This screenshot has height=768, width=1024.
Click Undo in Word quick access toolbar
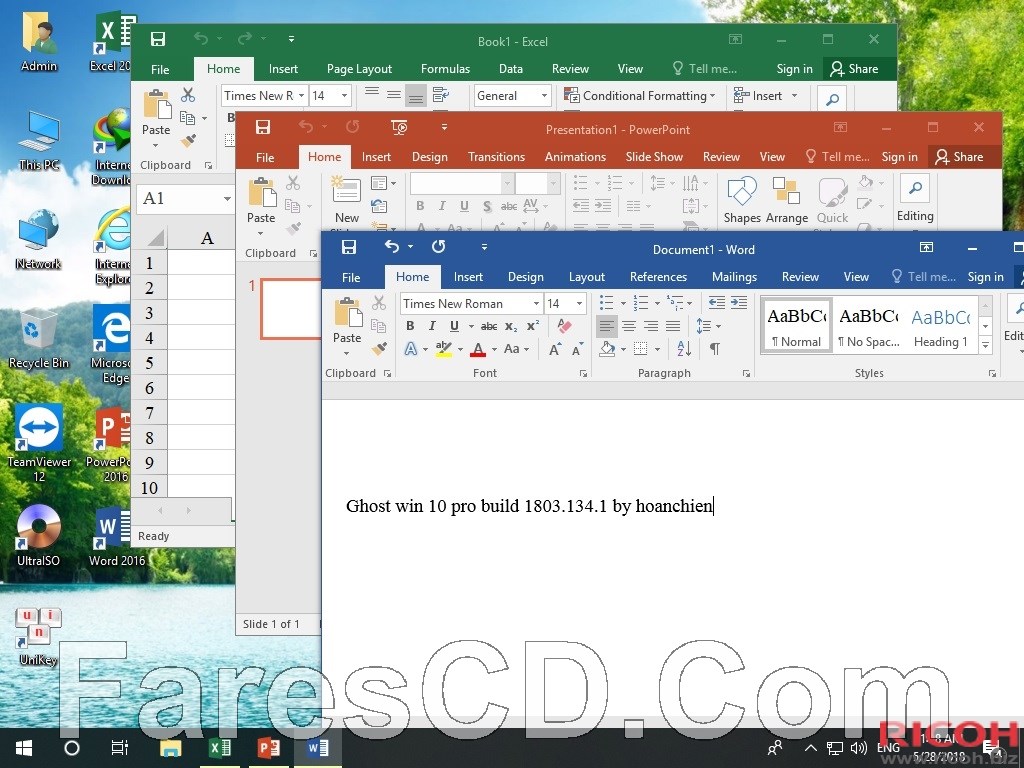[x=392, y=246]
